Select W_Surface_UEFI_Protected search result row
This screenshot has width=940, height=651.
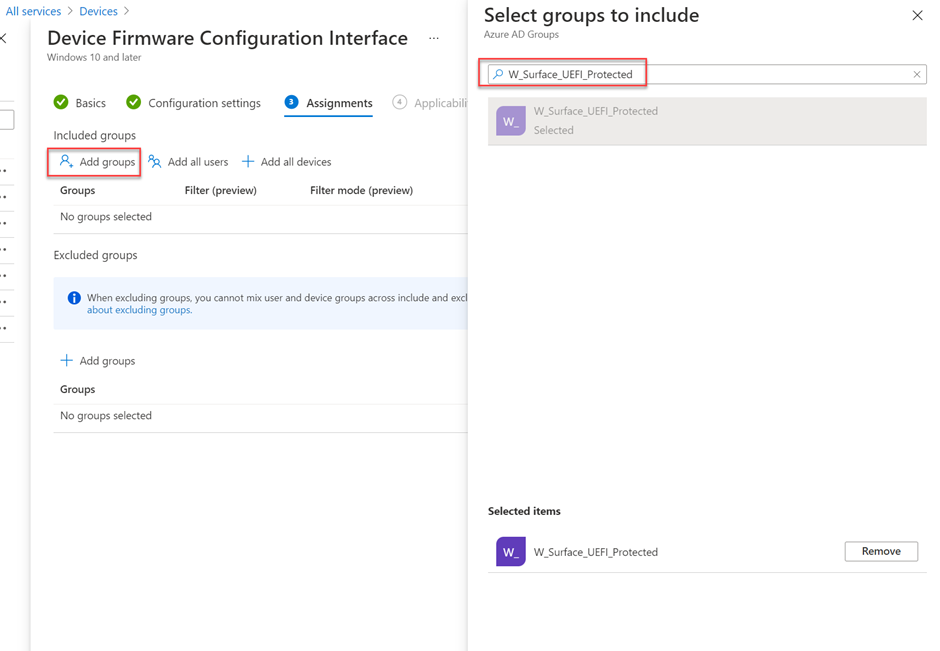tap(706, 120)
